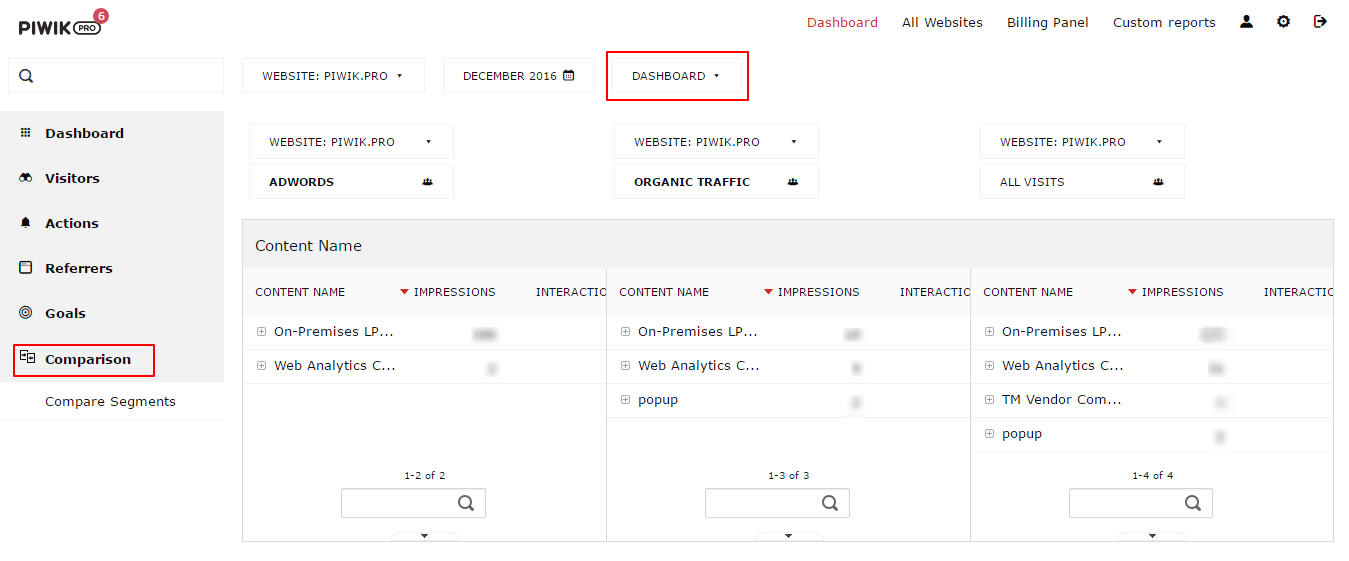The image size is (1349, 561).
Task: Click the segment people icon beside ALL VISITS
Action: [1158, 182]
